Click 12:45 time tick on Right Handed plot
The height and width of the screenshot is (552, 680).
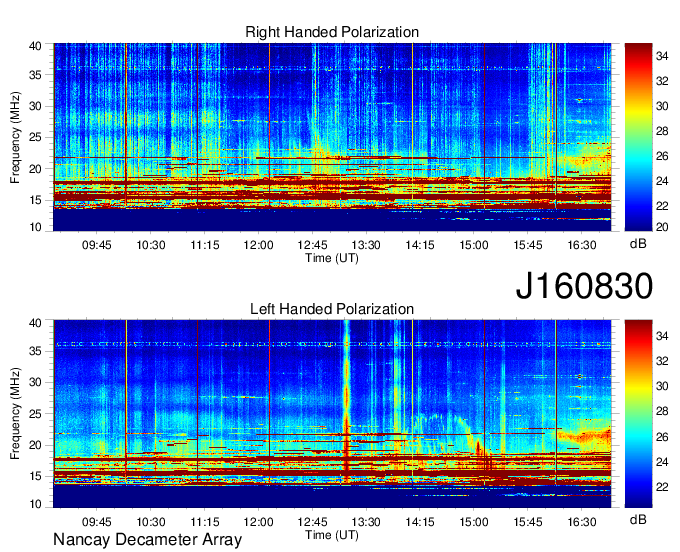click(x=312, y=245)
